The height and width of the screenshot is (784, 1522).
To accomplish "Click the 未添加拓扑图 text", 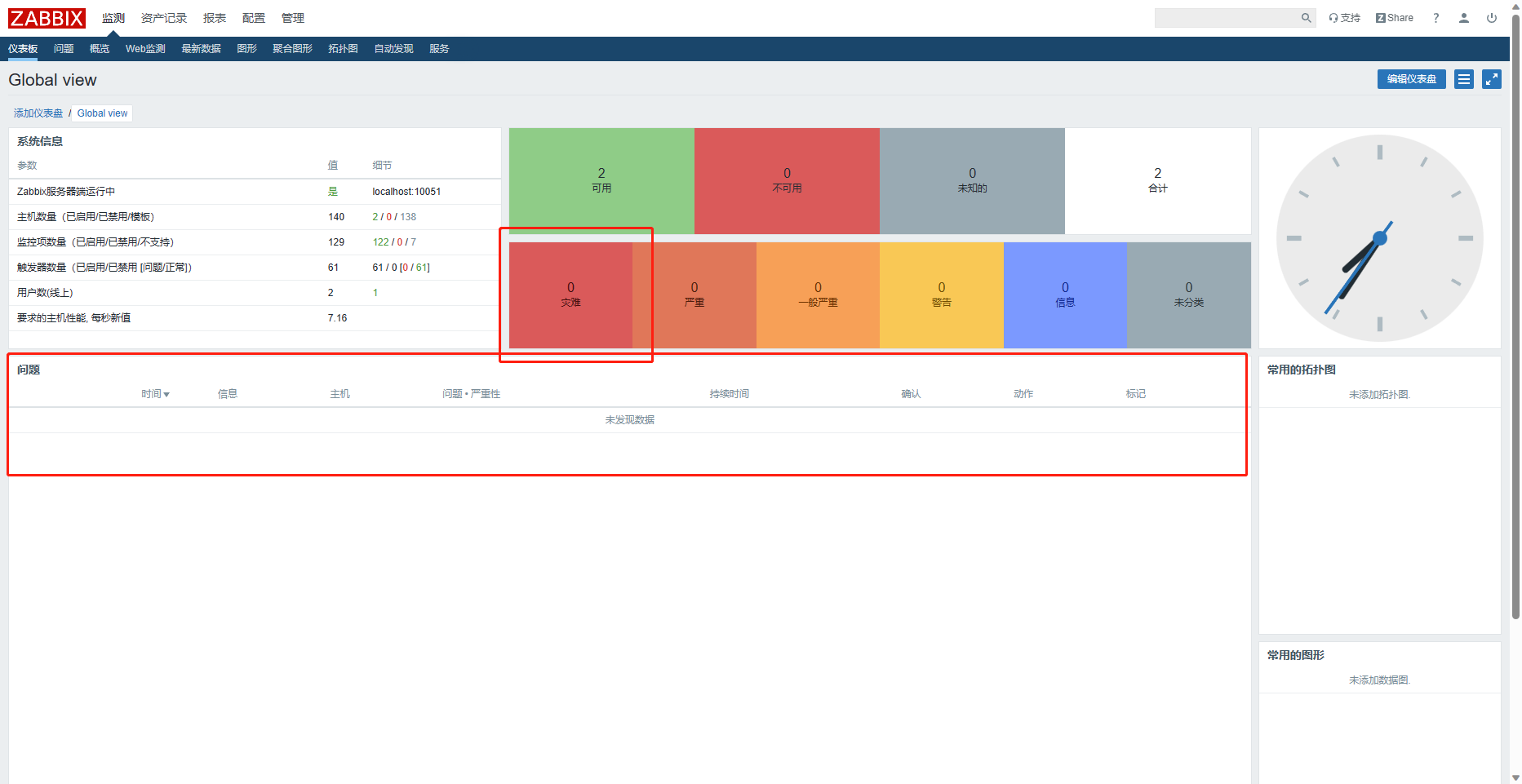I will [1379, 395].
